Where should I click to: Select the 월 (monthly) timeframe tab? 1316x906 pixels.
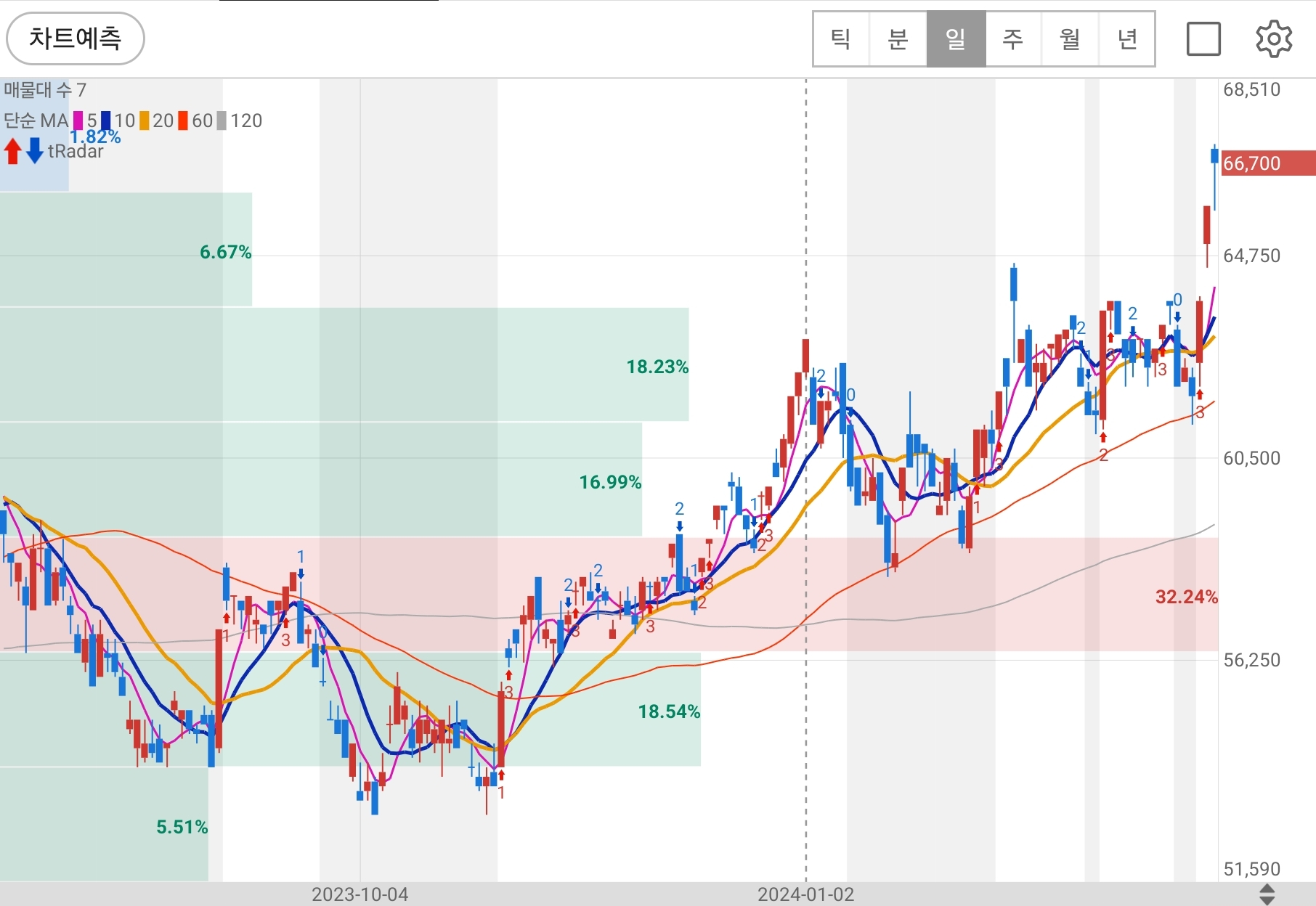coord(1070,38)
